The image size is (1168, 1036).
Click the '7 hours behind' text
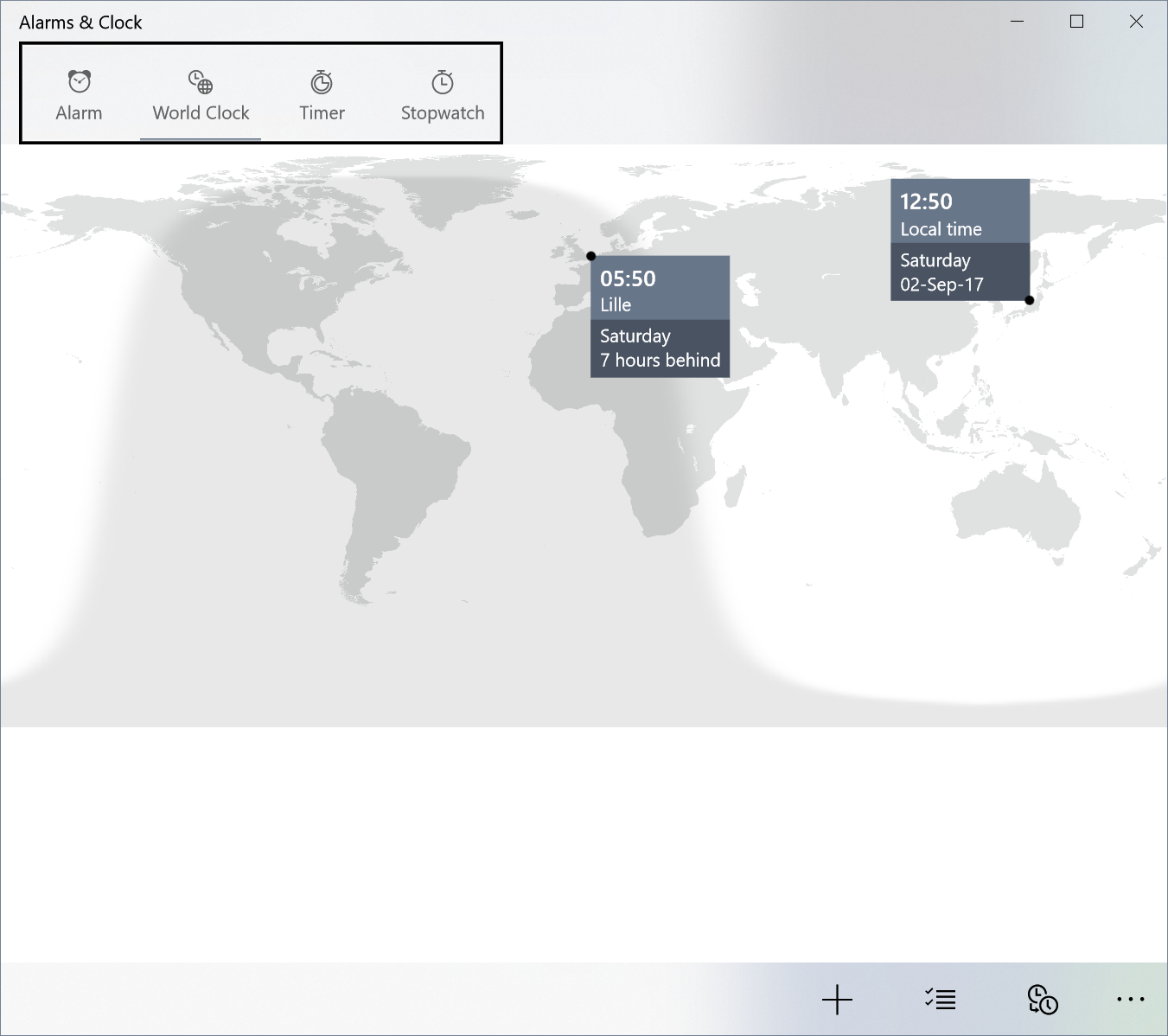(x=660, y=361)
